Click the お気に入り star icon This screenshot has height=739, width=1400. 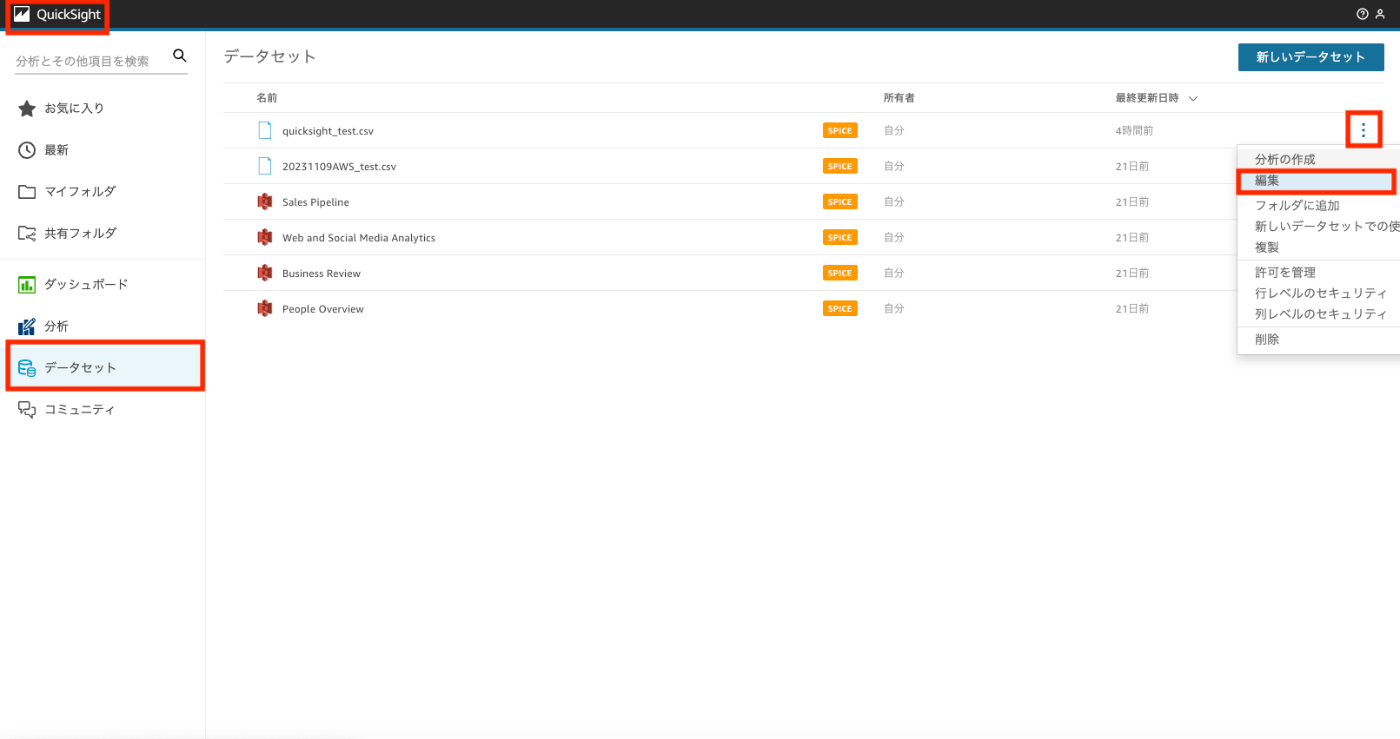click(x=27, y=108)
